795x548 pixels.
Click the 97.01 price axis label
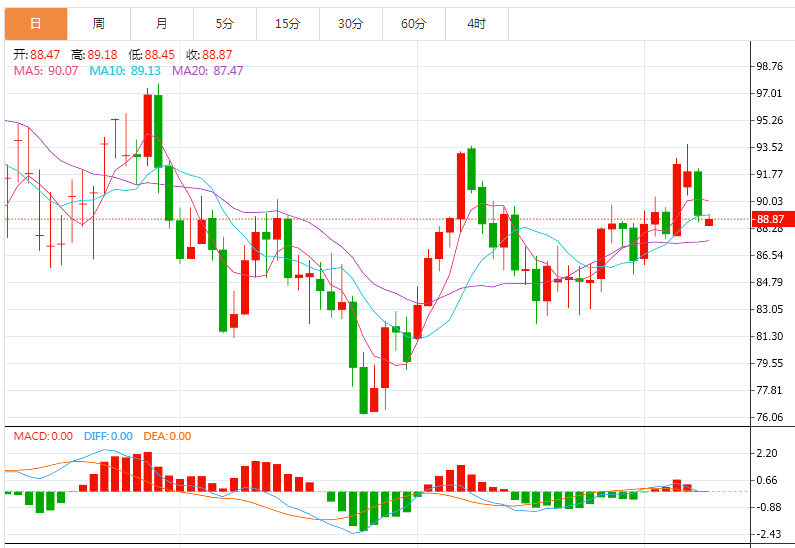coord(770,93)
